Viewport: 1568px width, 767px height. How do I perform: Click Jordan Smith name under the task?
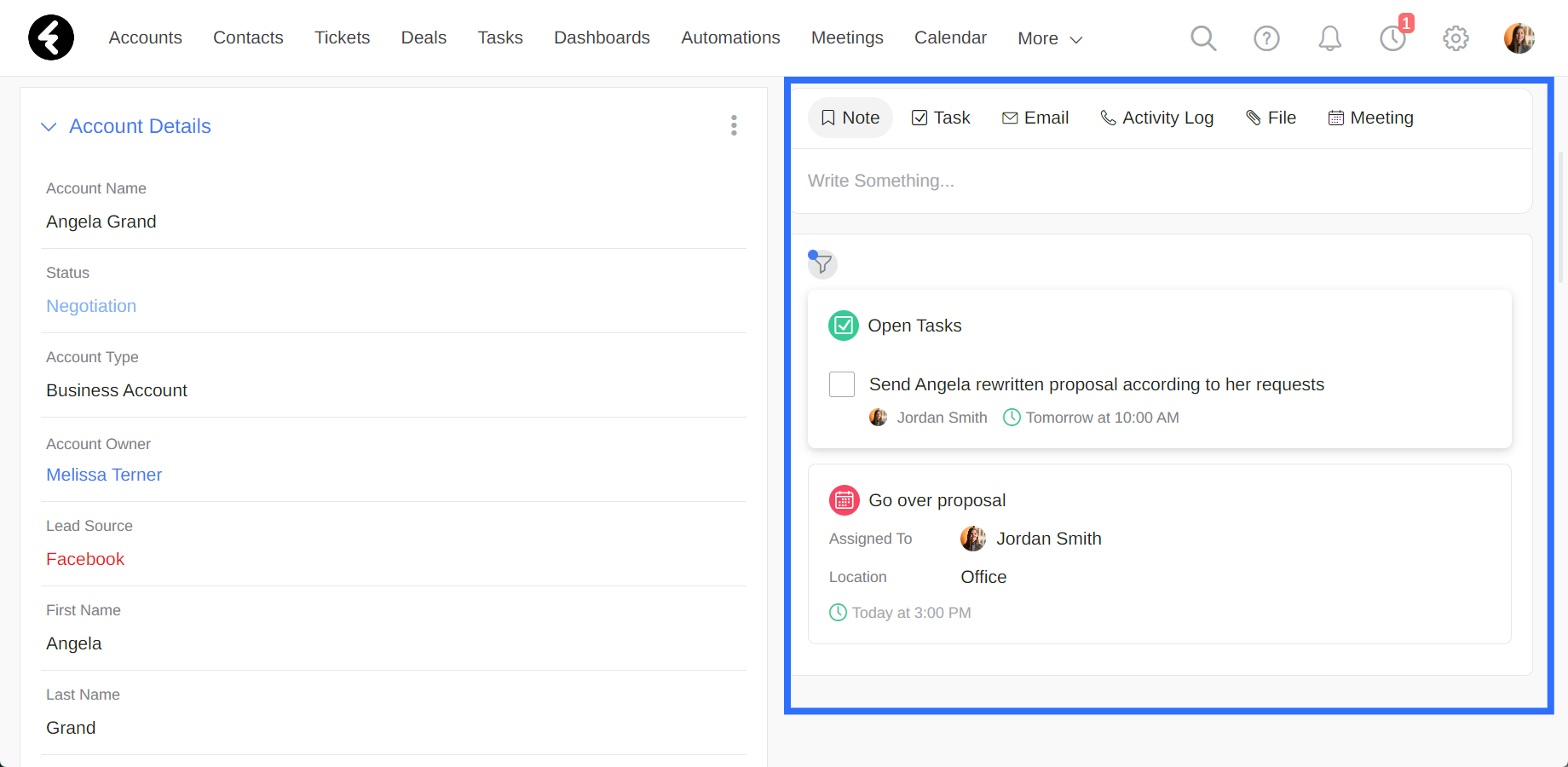point(942,418)
